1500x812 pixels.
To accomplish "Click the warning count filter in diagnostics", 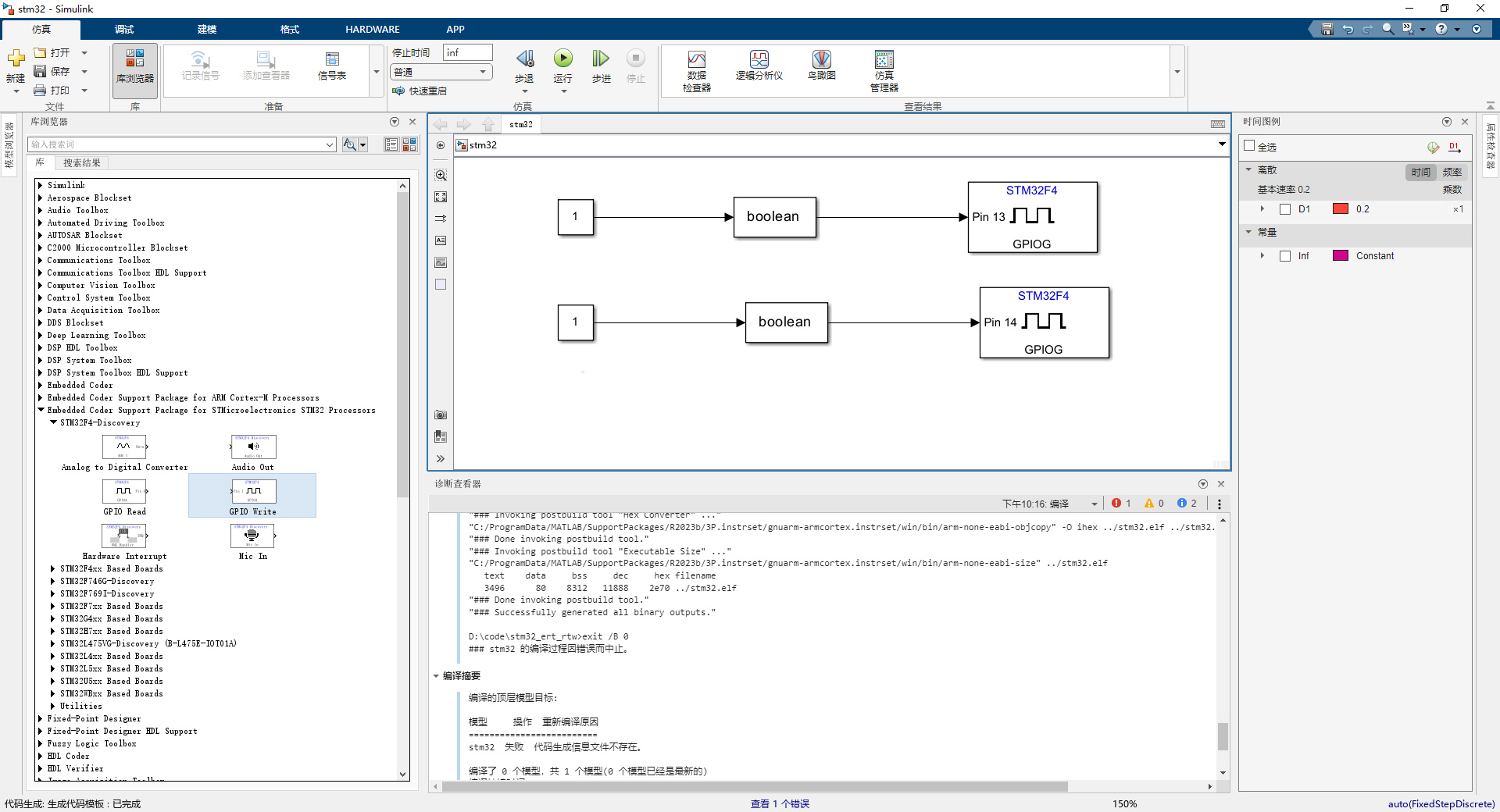I will (1154, 504).
